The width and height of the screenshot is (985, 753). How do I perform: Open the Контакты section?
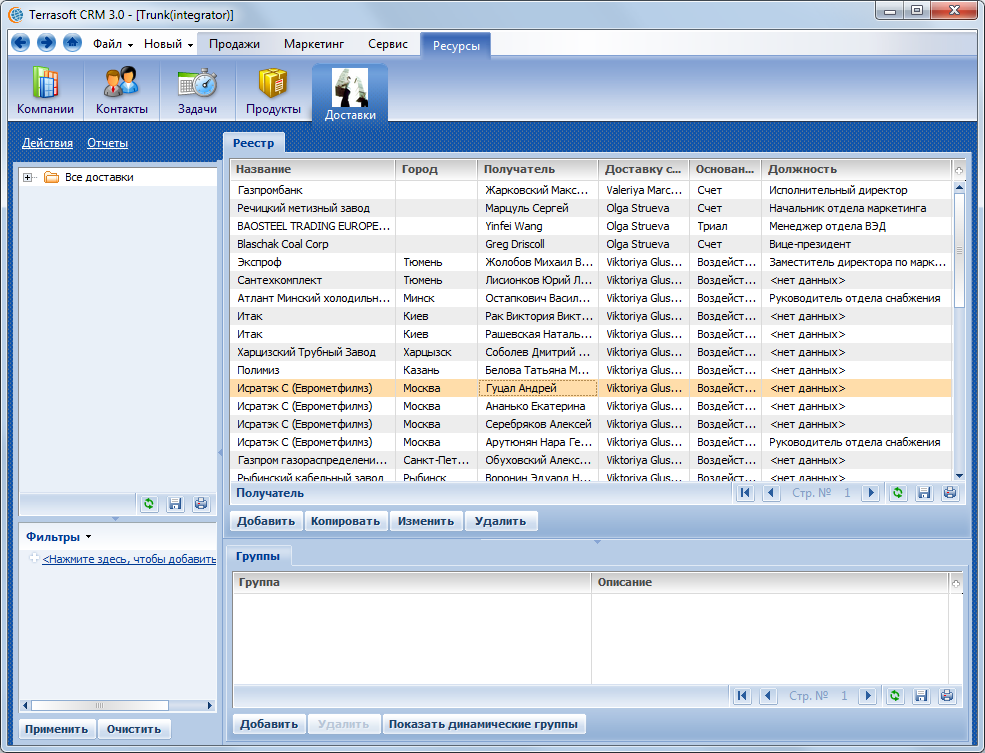[x=121, y=91]
